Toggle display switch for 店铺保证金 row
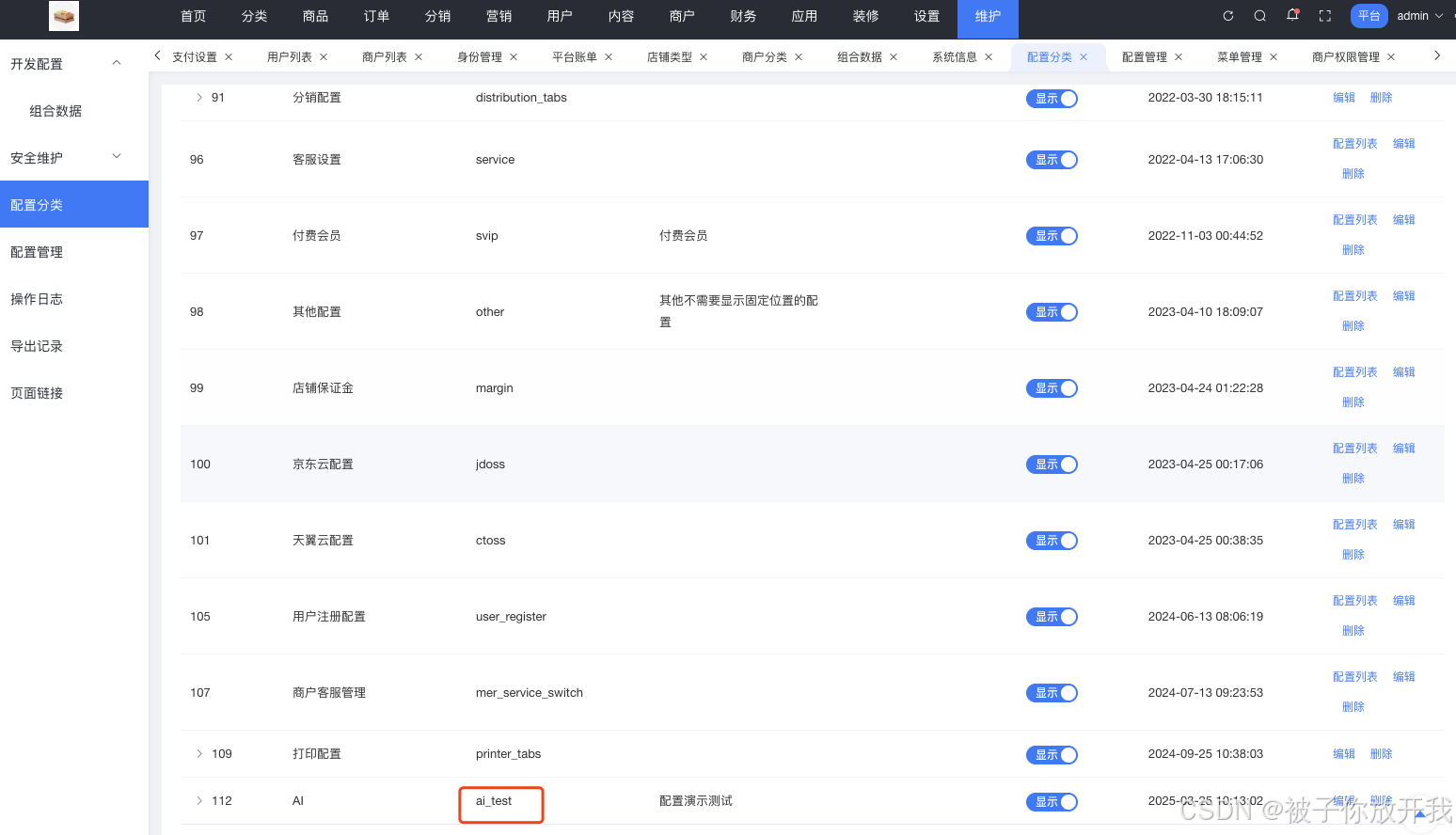 (x=1052, y=388)
